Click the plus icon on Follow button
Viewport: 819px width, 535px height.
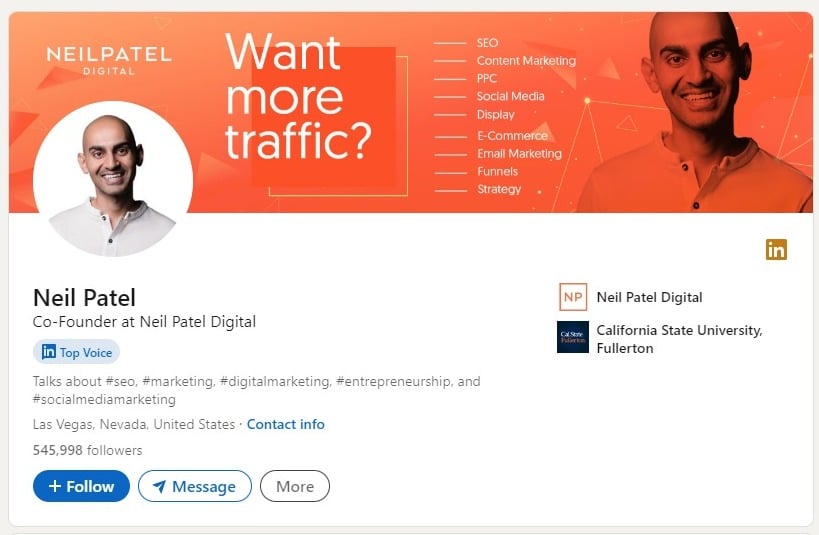point(54,487)
